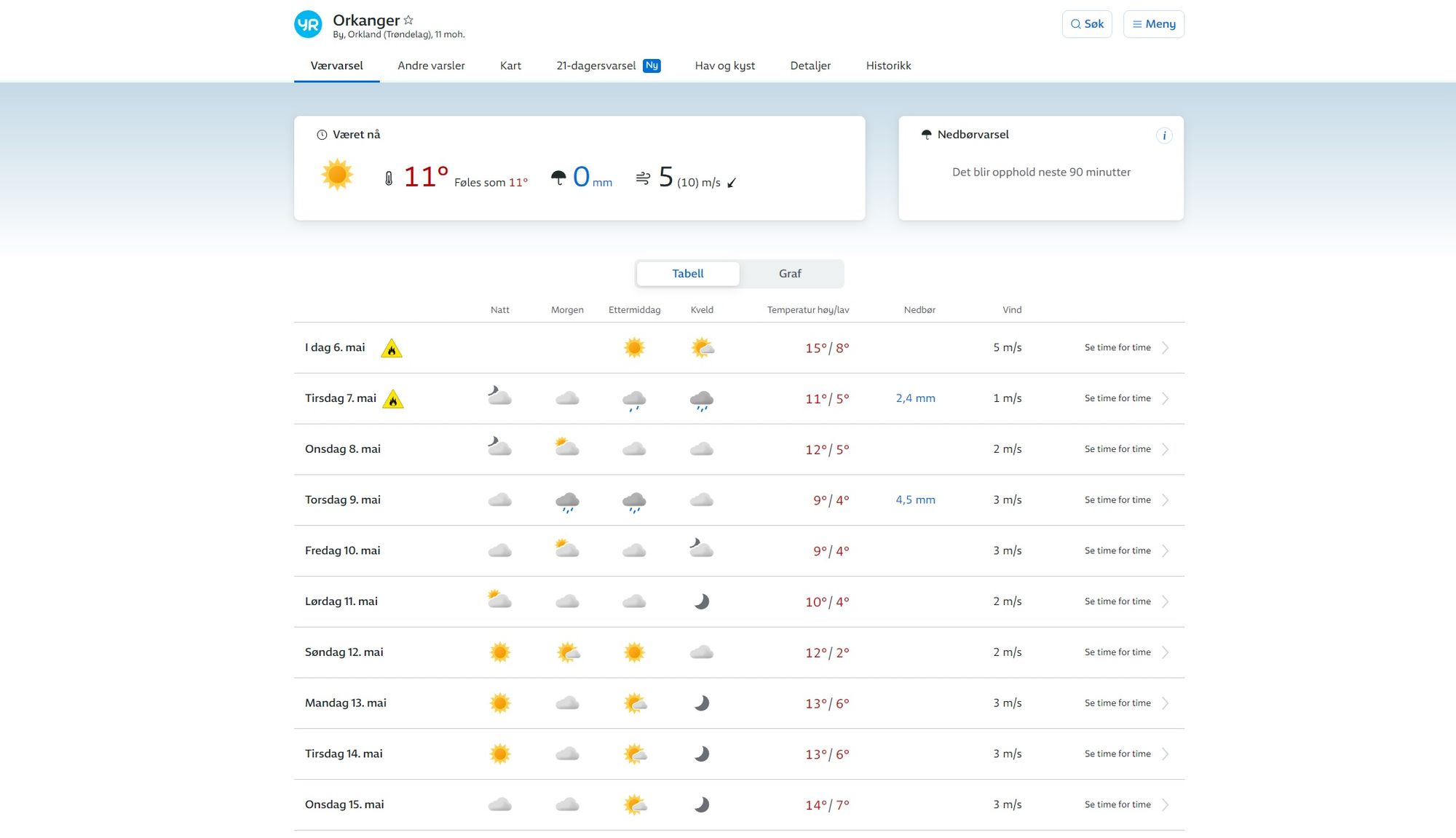Click rain cloud icon for Torsdag morning

click(567, 501)
